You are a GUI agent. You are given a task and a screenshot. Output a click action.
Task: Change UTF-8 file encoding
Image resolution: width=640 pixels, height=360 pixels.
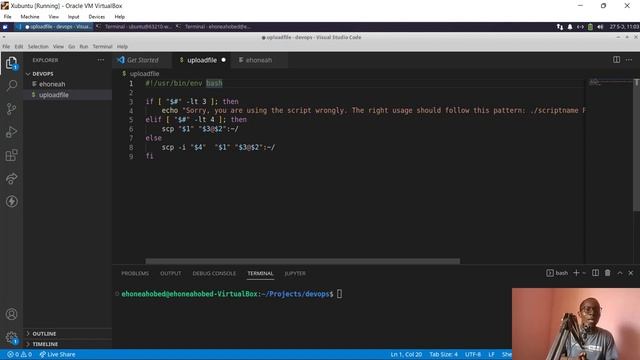point(473,354)
